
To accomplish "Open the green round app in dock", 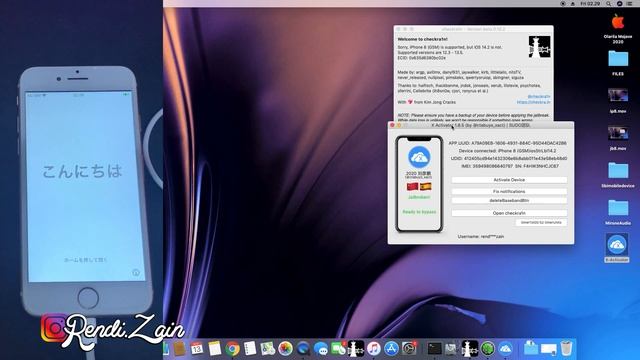I will pos(487,349).
